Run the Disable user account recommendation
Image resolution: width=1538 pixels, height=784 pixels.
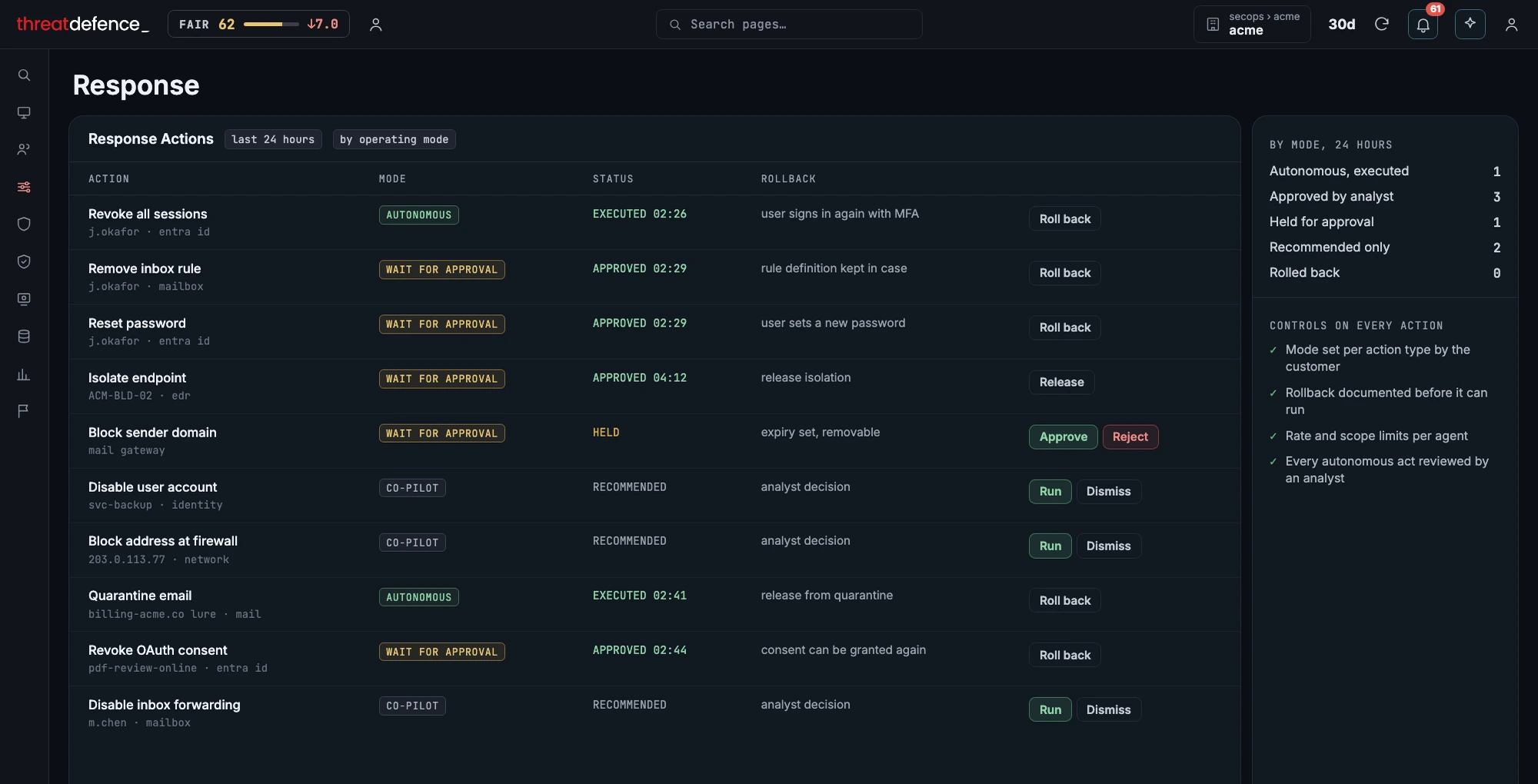pyautogui.click(x=1050, y=491)
